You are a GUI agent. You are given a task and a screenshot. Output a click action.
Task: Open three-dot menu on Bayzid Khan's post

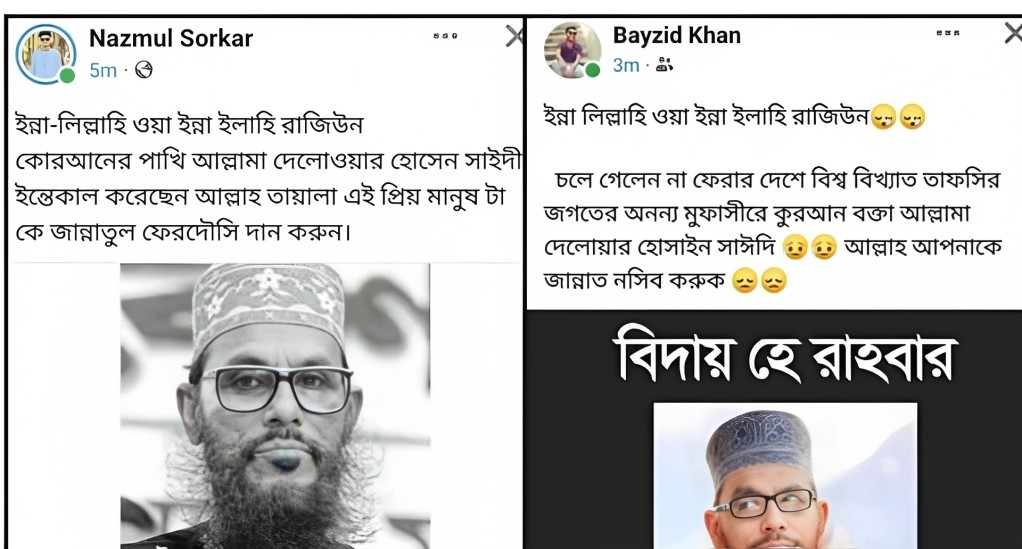tap(948, 33)
